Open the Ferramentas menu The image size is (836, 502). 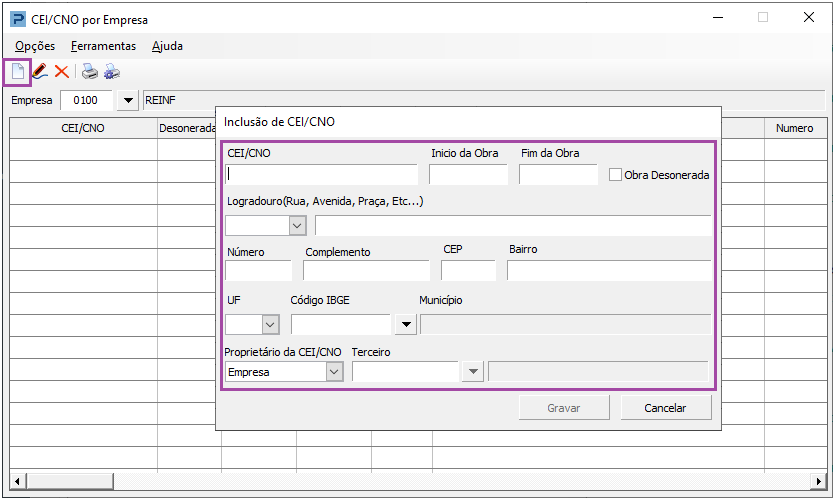coord(103,46)
